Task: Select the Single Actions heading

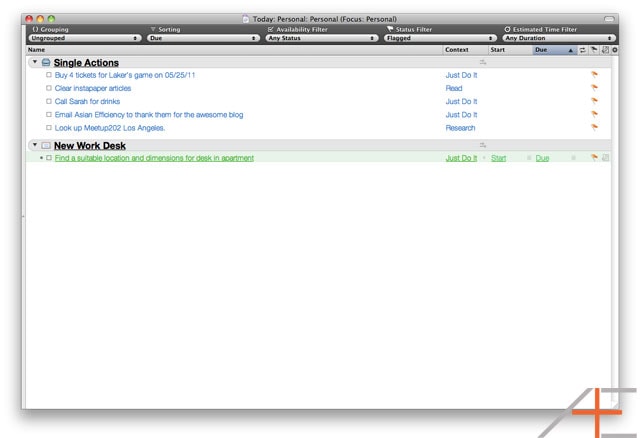Action: [86, 63]
